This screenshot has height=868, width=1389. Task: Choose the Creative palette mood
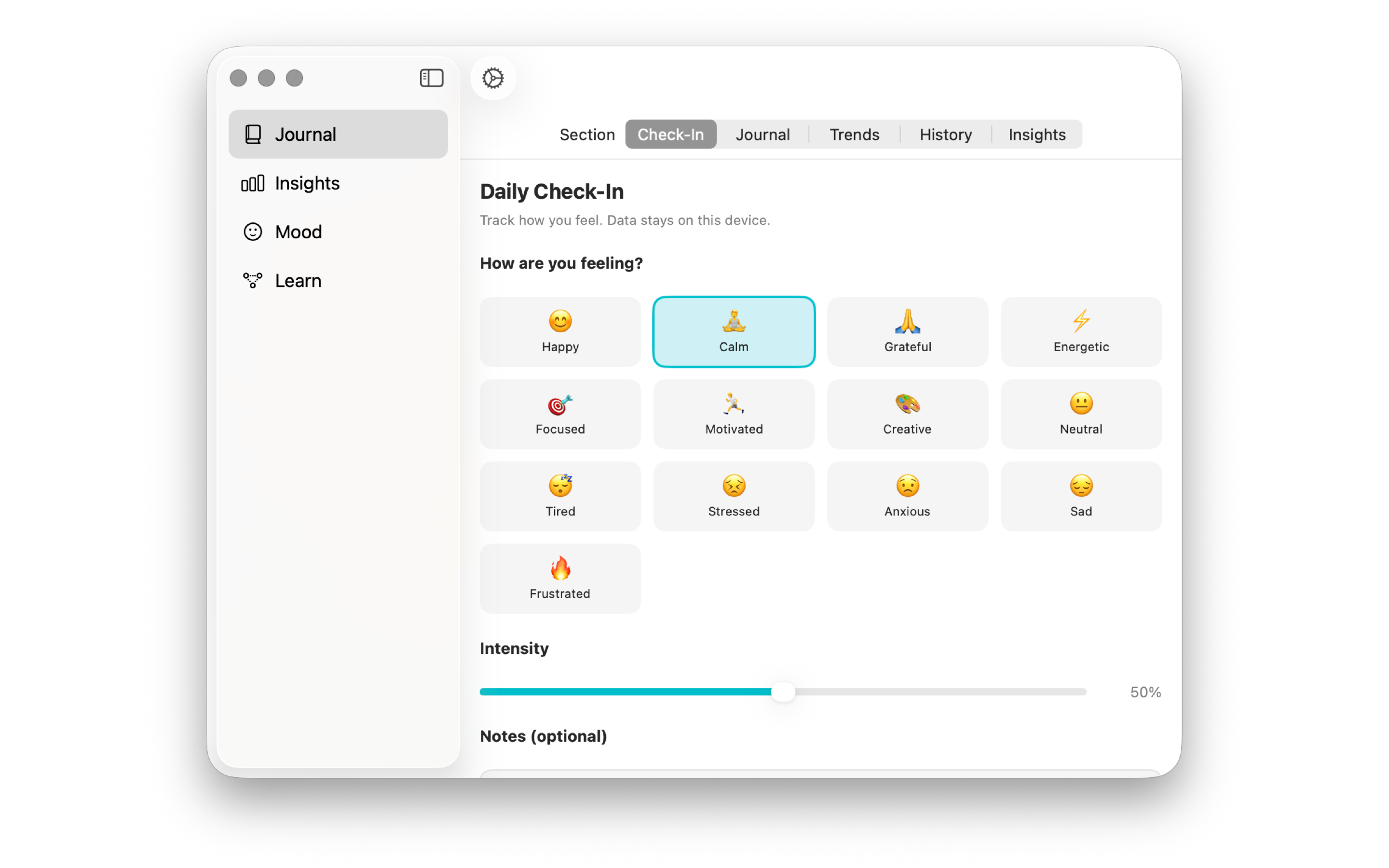908,414
